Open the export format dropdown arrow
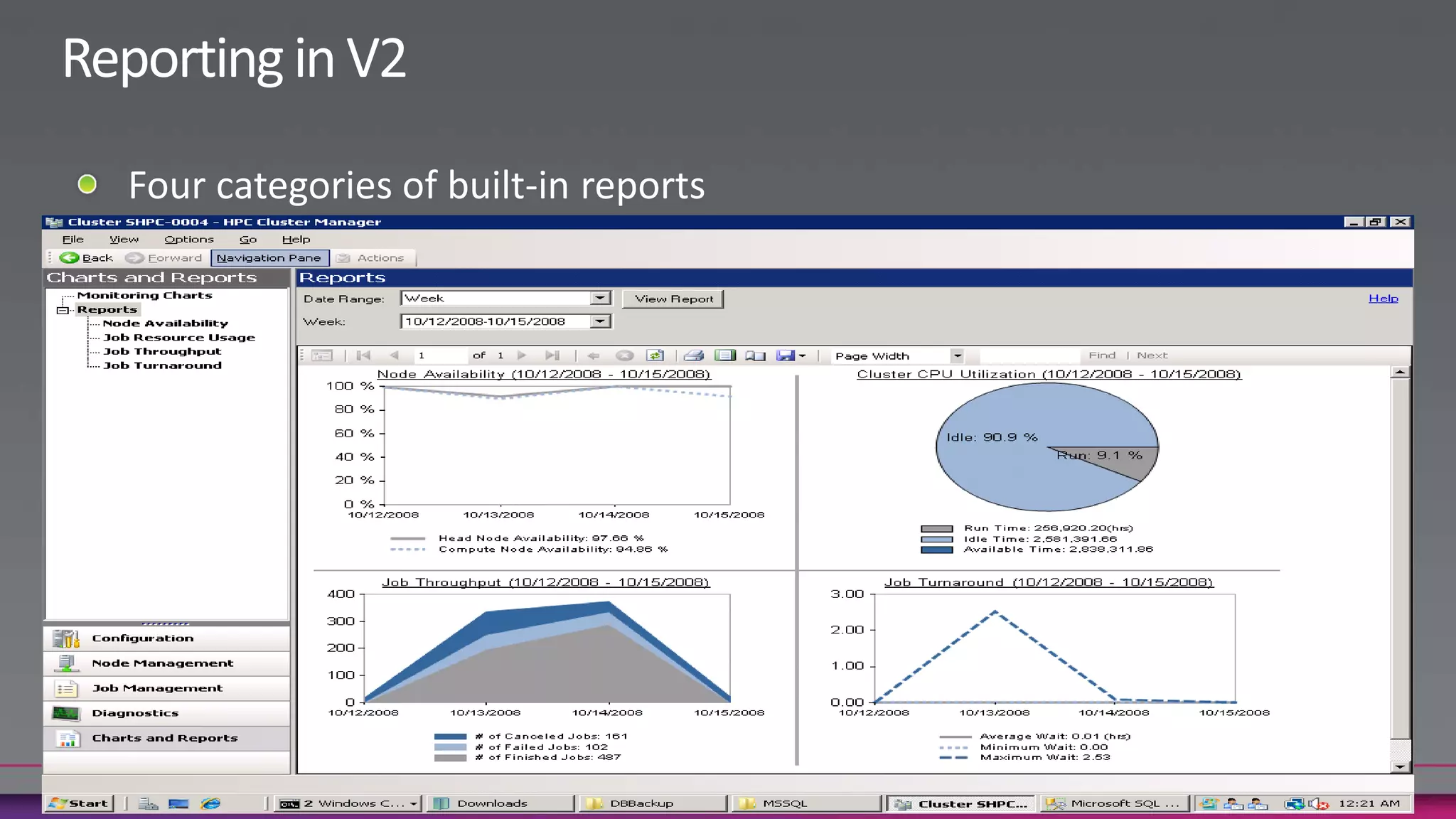 click(x=803, y=356)
